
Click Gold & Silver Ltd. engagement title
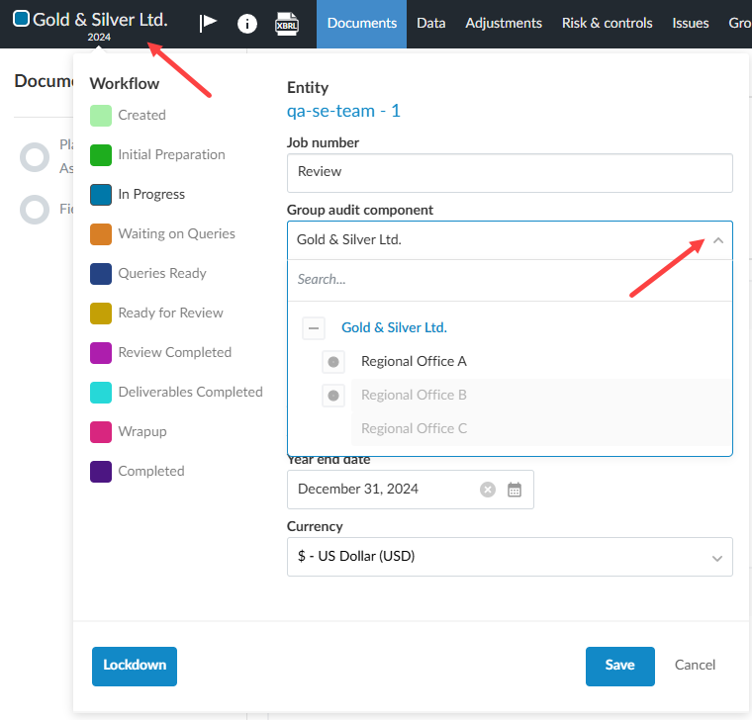[x=100, y=20]
